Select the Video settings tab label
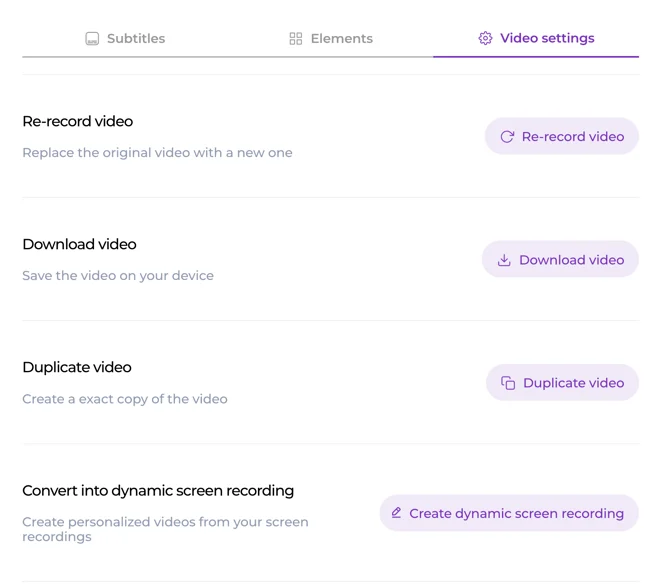The height and width of the screenshot is (587, 655). [547, 39]
